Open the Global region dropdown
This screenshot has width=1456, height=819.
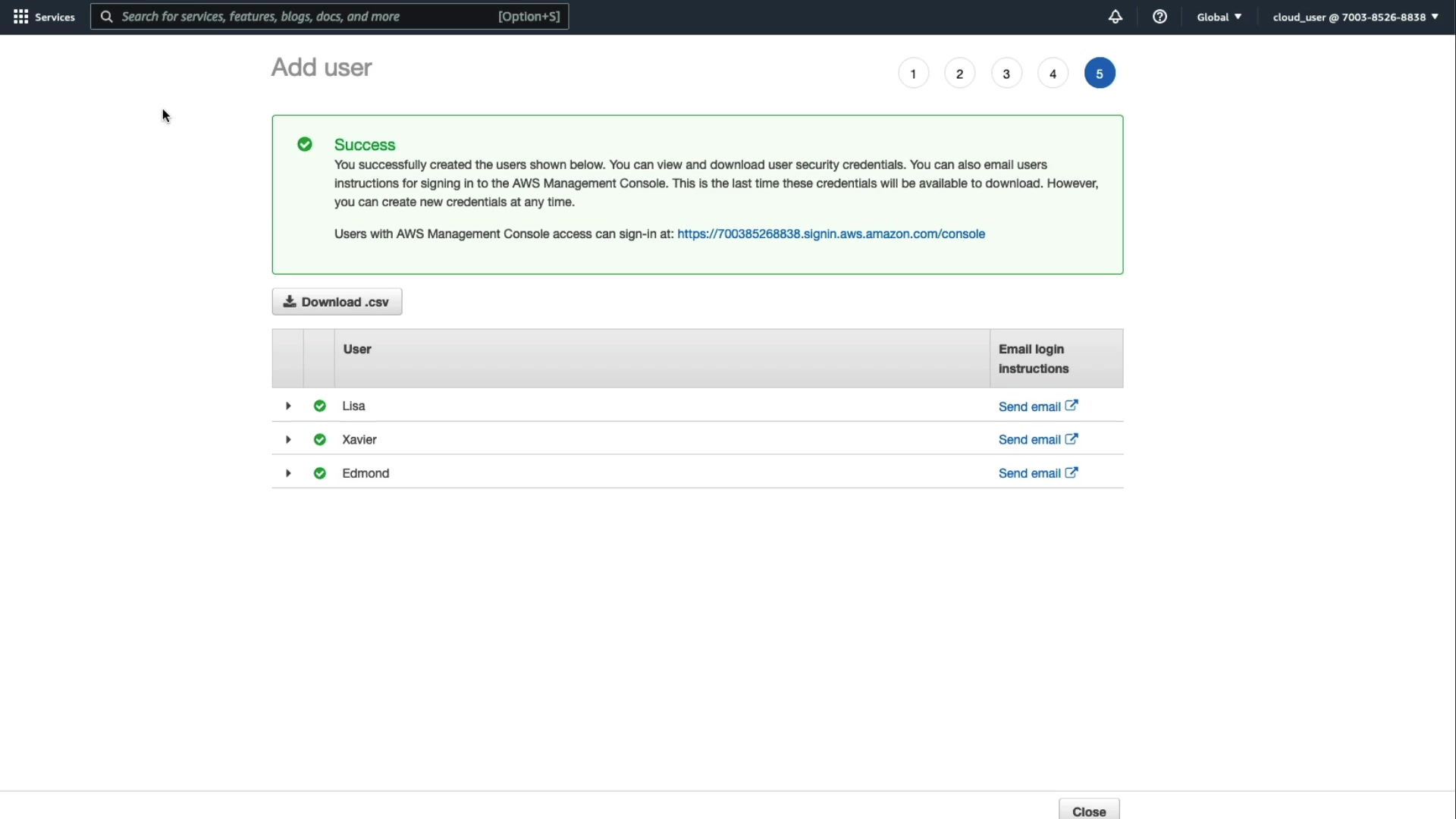(1219, 17)
